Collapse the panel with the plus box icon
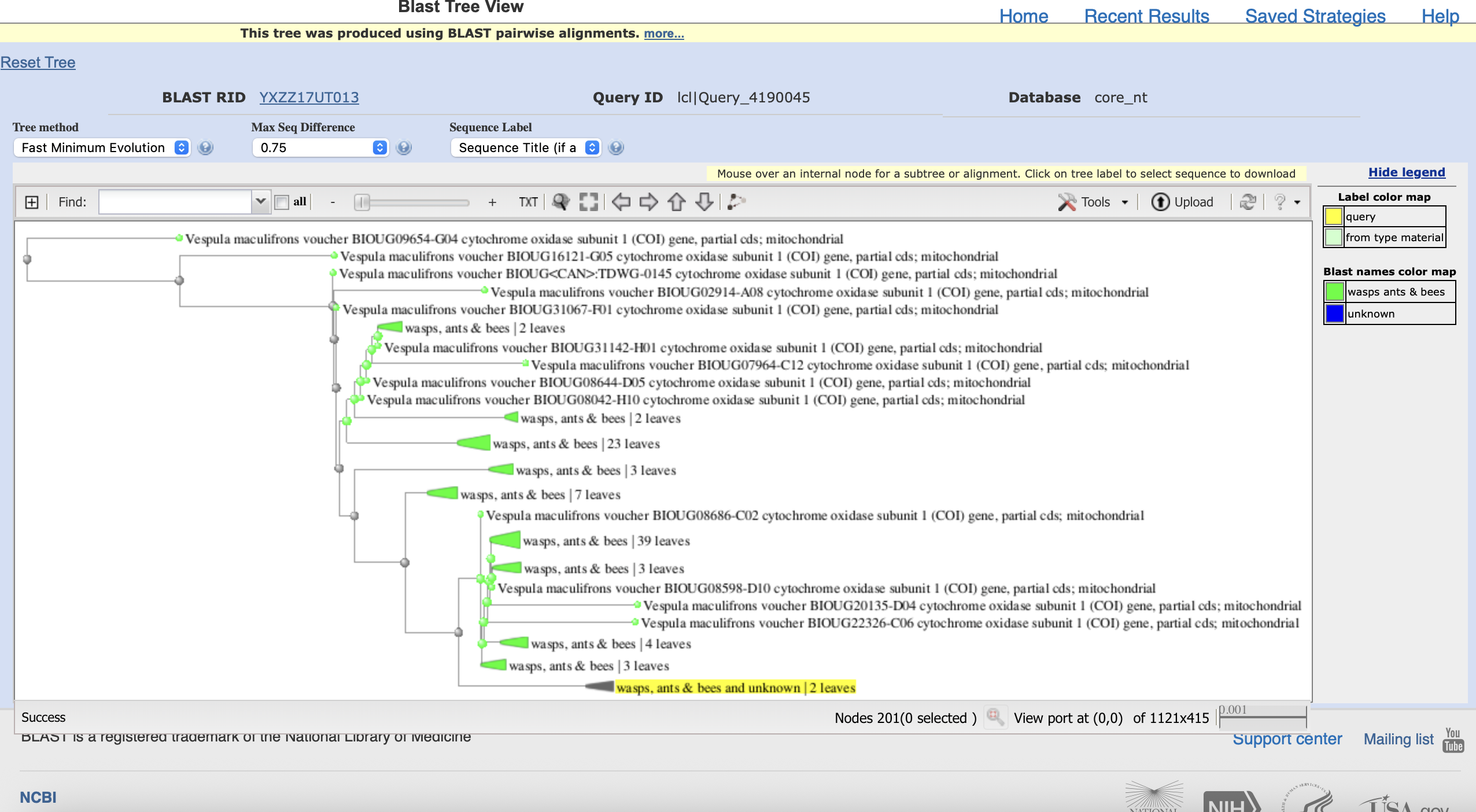This screenshot has height=812, width=1476. pos(32,202)
